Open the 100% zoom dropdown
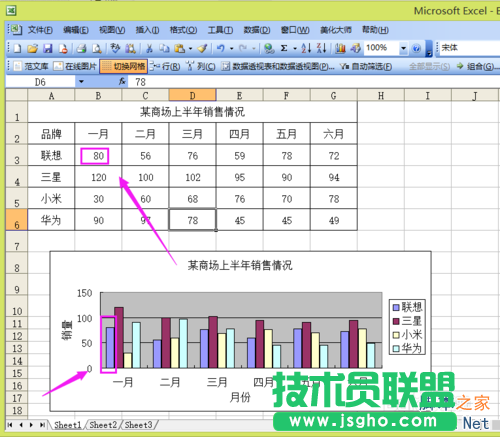The height and width of the screenshot is (437, 500). (x=403, y=49)
